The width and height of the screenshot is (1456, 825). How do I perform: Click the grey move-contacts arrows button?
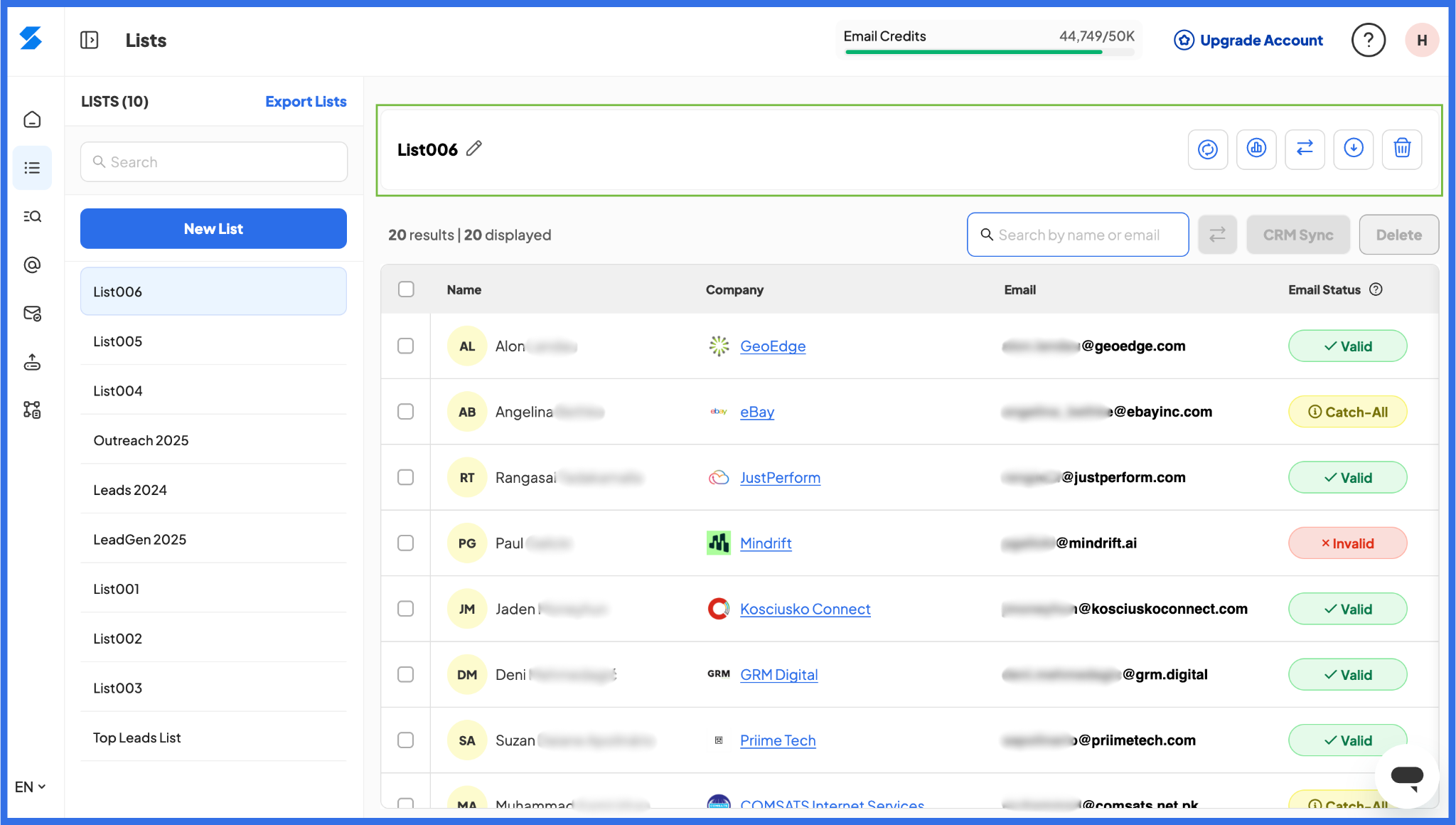(x=1217, y=235)
